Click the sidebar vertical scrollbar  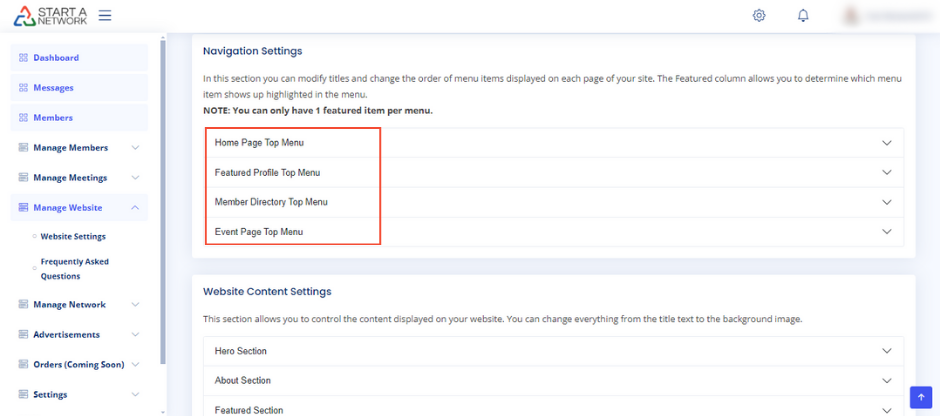[163, 200]
